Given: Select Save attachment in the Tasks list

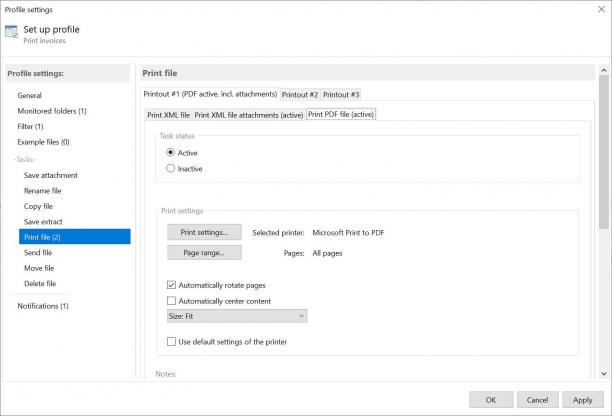Looking at the screenshot, I should [51, 175].
